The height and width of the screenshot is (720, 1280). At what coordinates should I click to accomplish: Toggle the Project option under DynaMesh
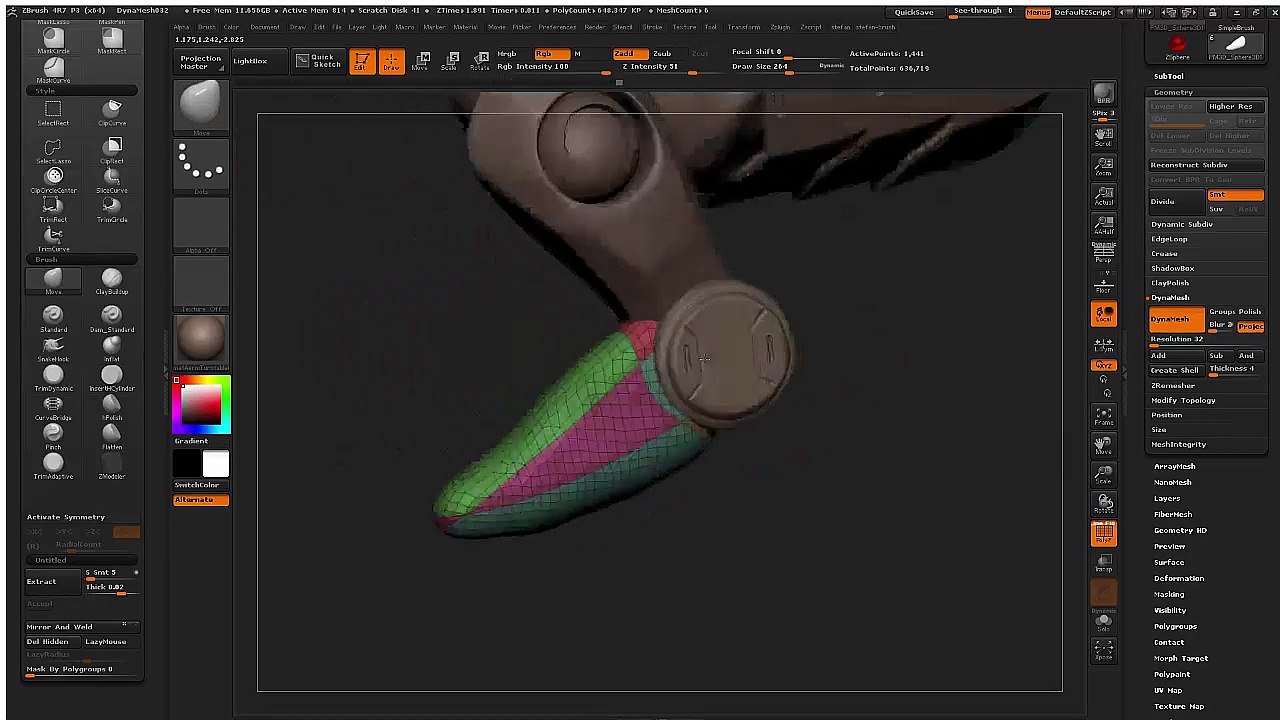[1250, 327]
